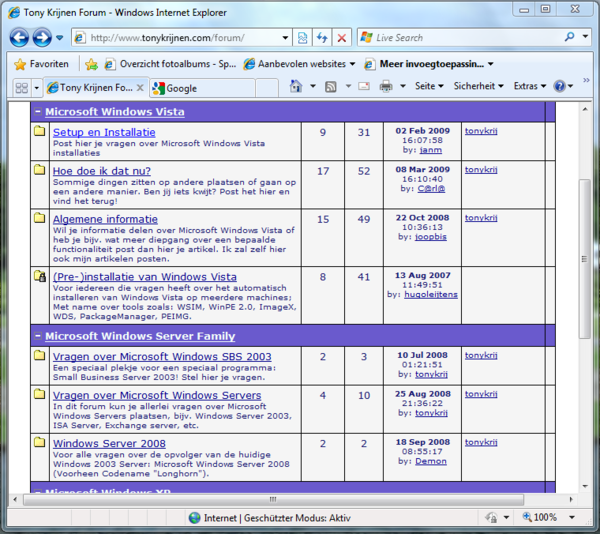Open the tab list dropdown arrow
This screenshot has width=600, height=534.
point(37,88)
